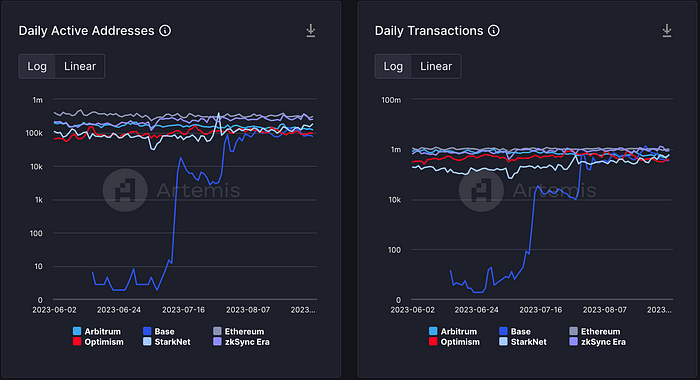Click the Daily Transactions title
Image resolution: width=700 pixels, height=380 pixels.
[429, 31]
